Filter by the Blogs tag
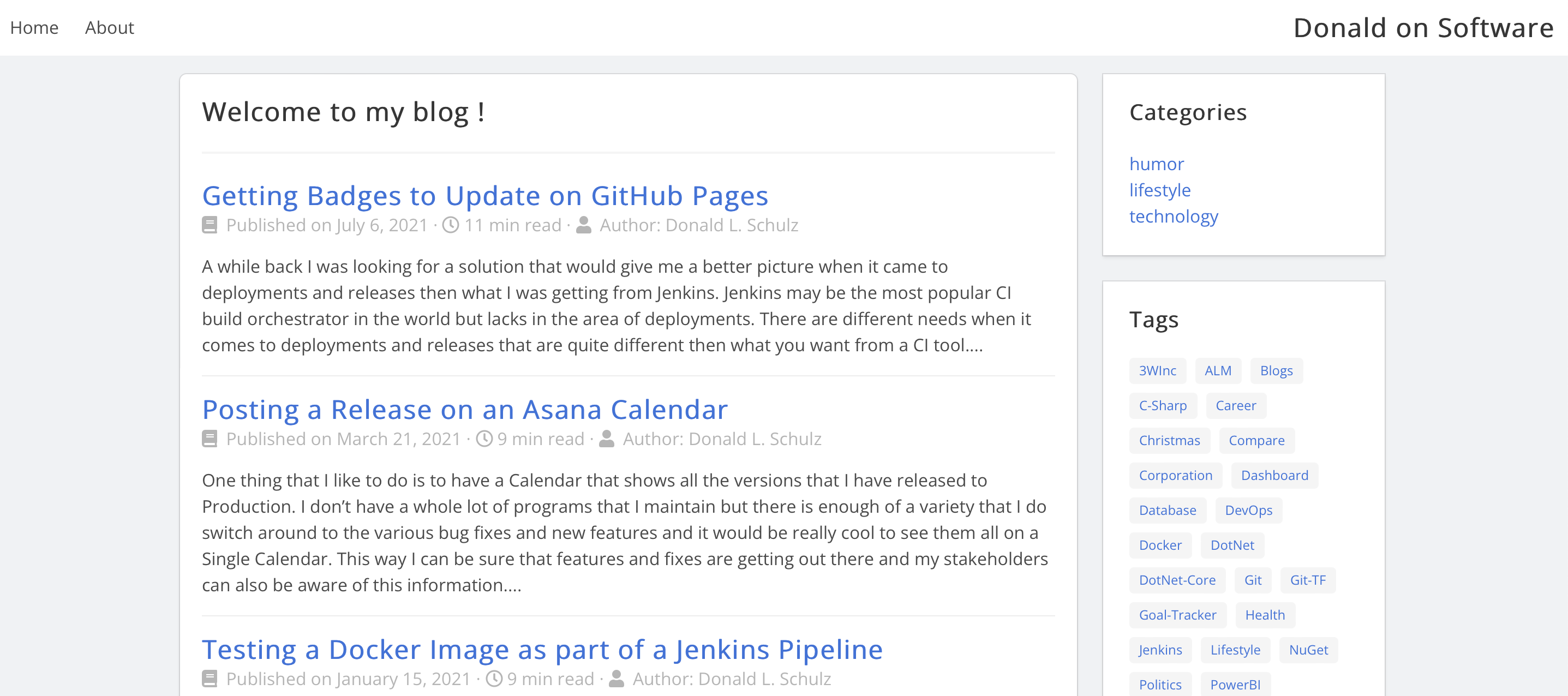Screen dimensions: 1568x696 (1277, 370)
